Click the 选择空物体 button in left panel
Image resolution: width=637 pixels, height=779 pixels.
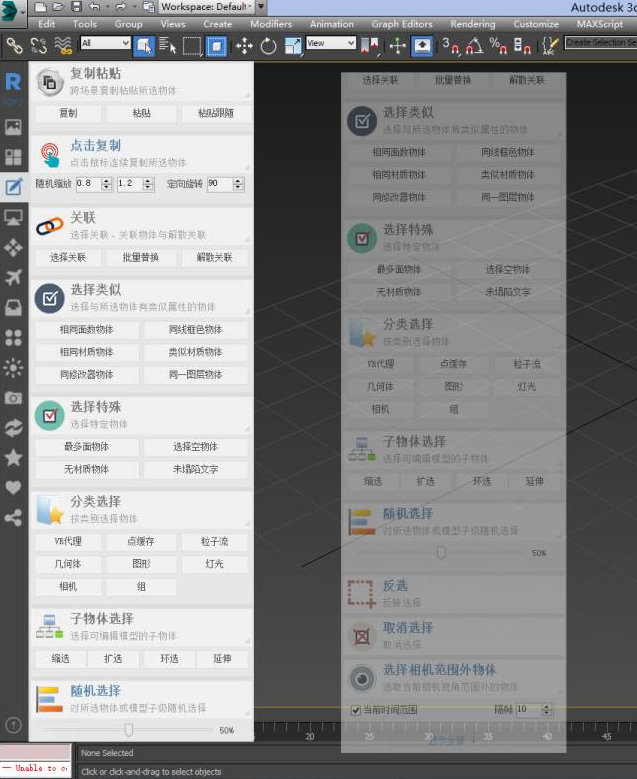[196, 447]
